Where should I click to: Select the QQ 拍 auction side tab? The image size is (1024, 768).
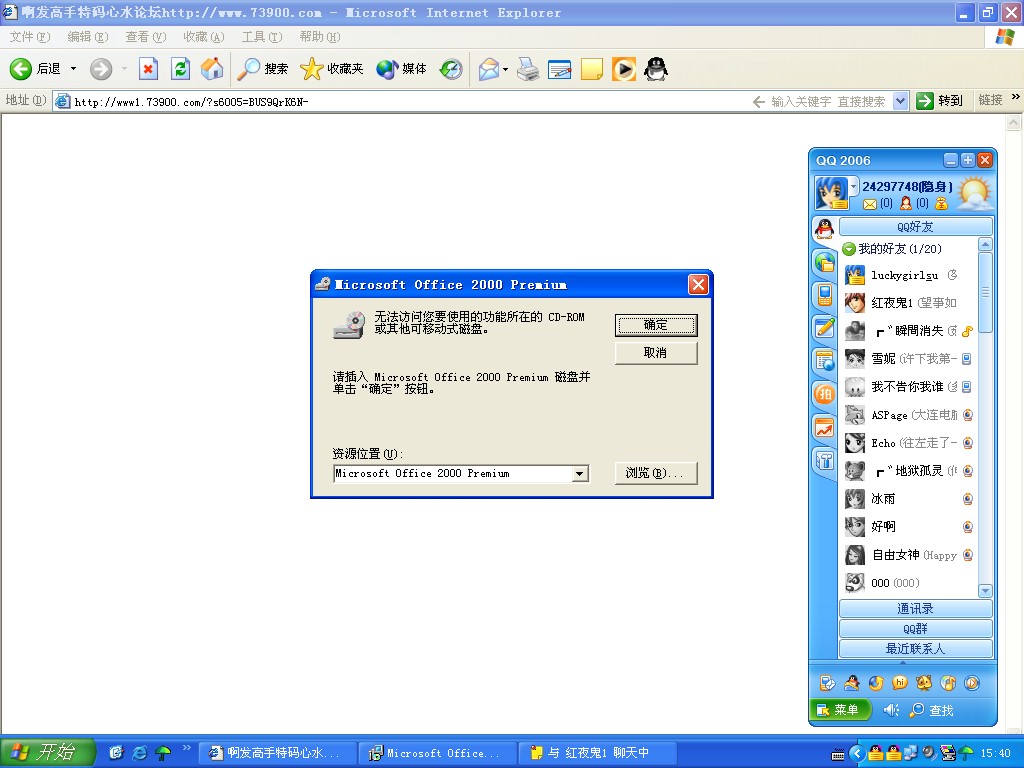[x=825, y=394]
